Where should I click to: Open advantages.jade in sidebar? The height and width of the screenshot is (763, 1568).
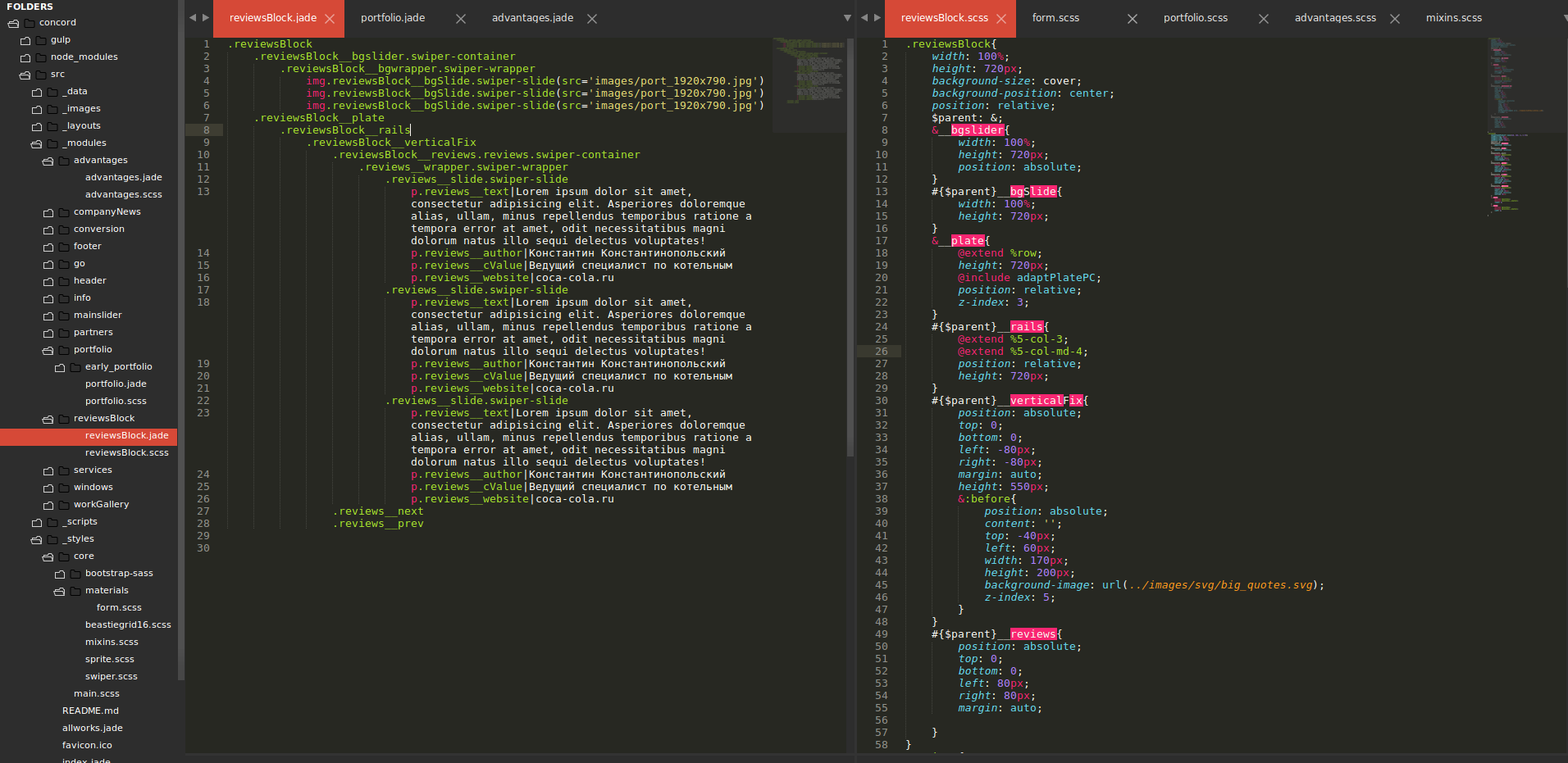[x=123, y=177]
